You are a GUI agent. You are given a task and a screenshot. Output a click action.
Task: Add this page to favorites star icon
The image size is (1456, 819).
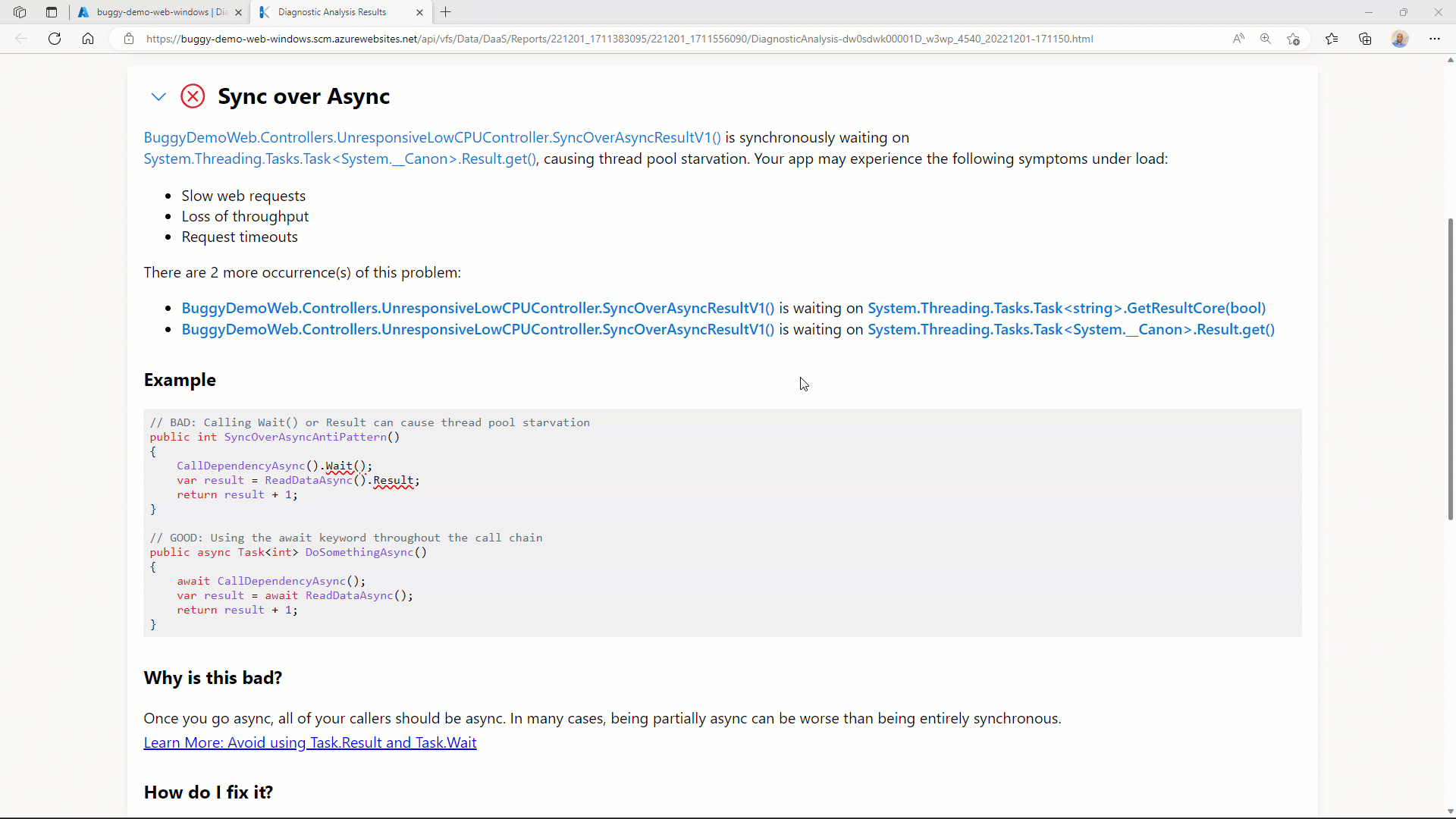[1294, 39]
